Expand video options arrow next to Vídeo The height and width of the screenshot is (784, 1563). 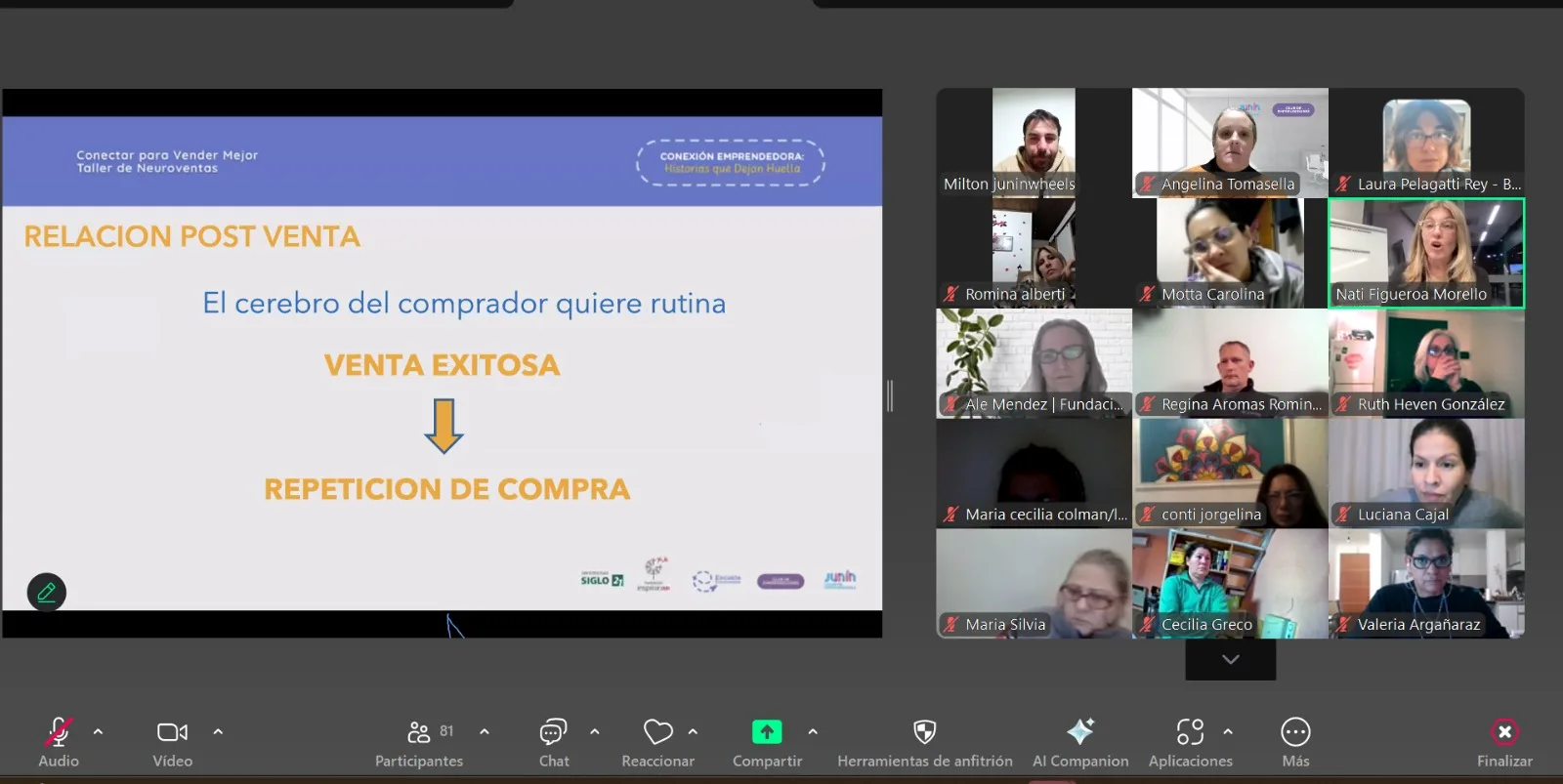218,731
